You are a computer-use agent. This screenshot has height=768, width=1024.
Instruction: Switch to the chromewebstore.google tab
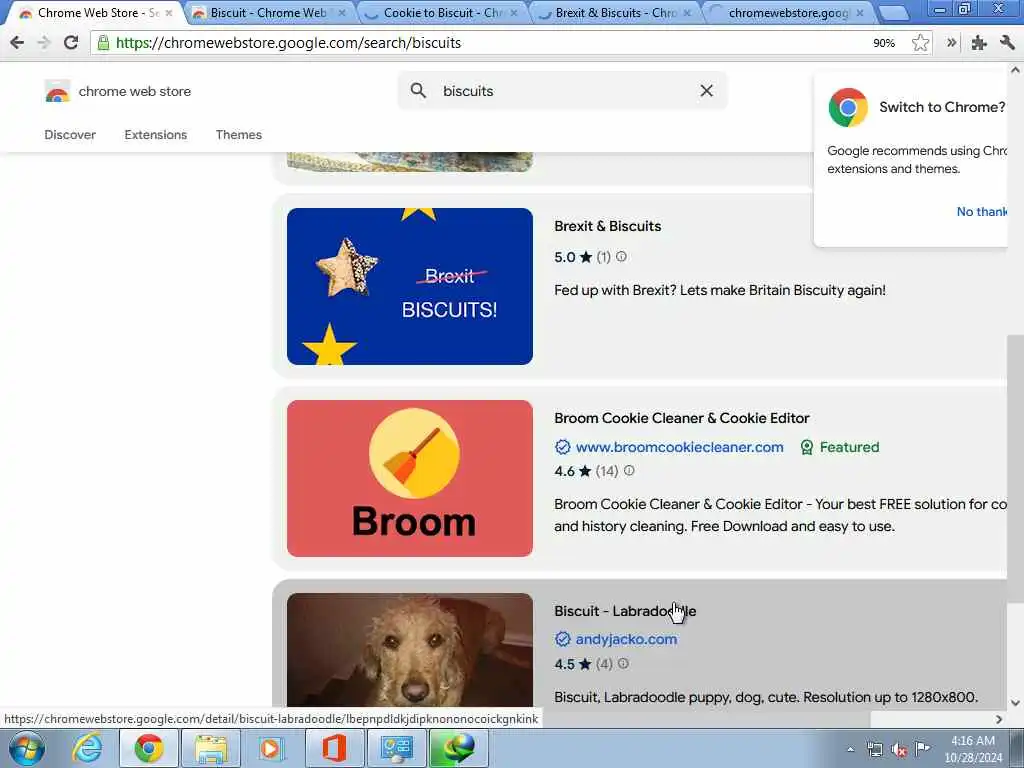[x=787, y=12]
